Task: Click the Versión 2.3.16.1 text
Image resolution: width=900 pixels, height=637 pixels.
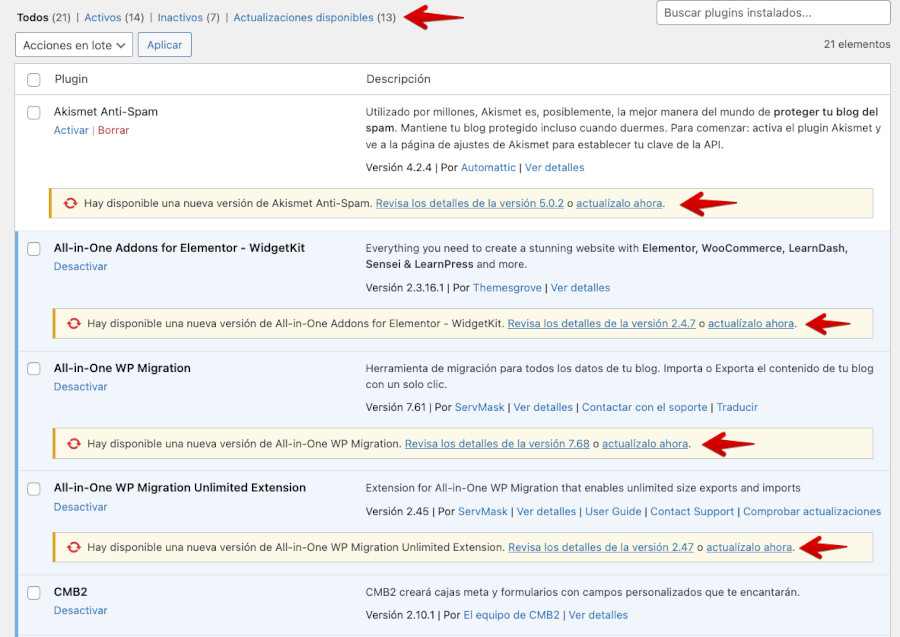Action: pos(405,288)
